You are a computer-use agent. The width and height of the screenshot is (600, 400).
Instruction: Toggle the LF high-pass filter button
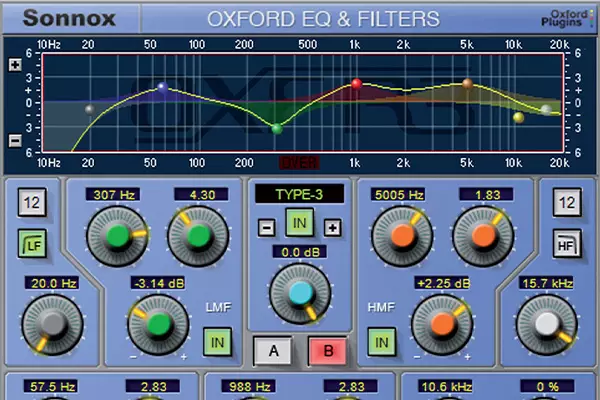(32, 244)
